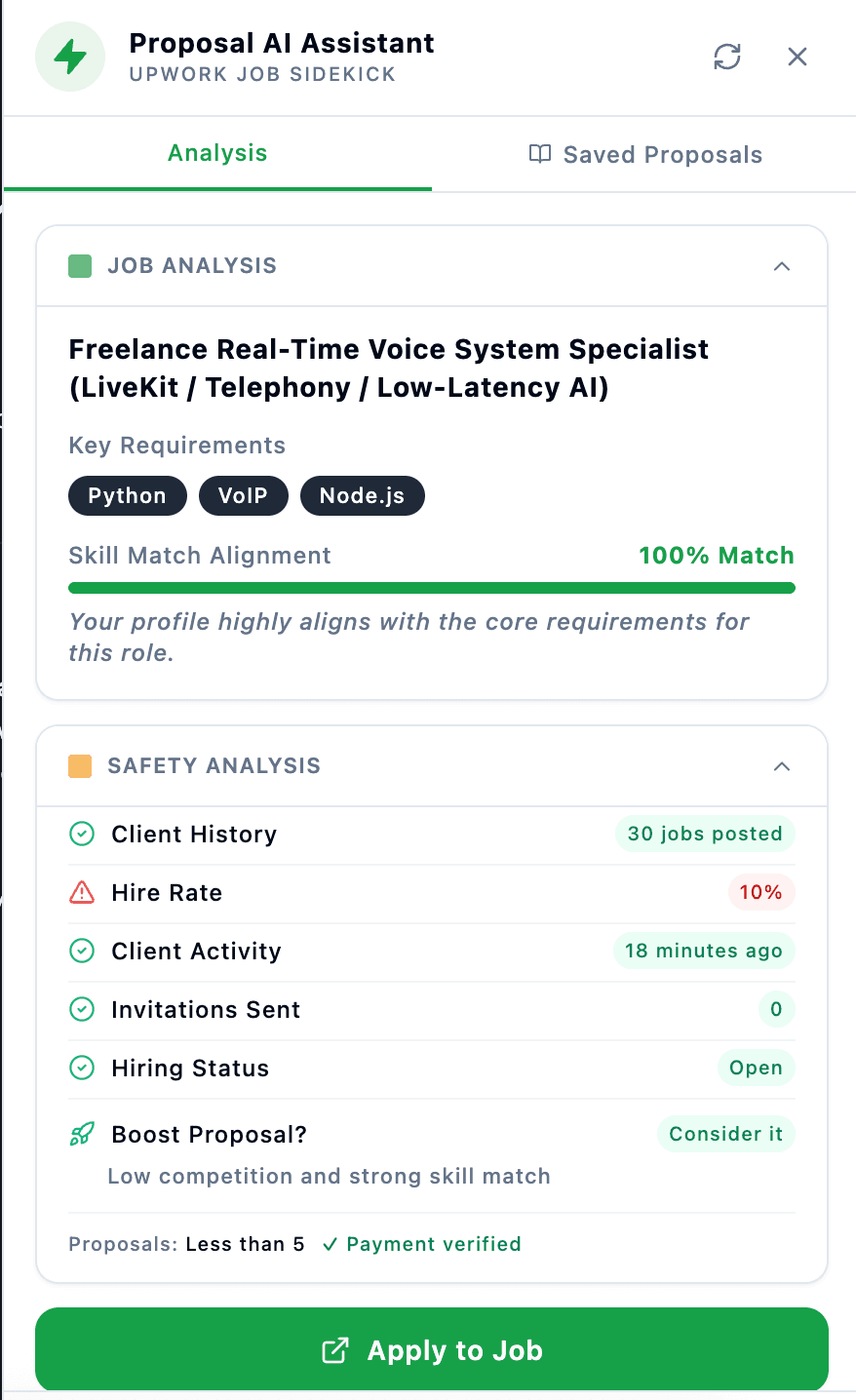
Task: Switch to the Saved Proposals tab
Action: click(x=644, y=154)
